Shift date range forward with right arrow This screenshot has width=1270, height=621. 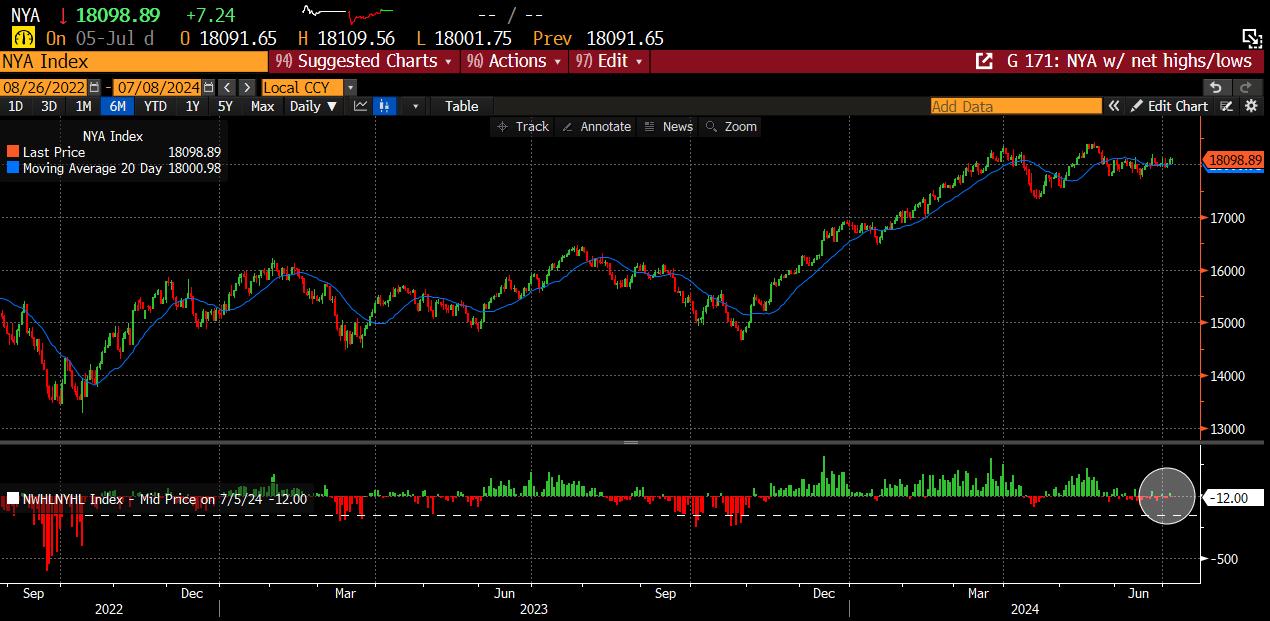247,87
